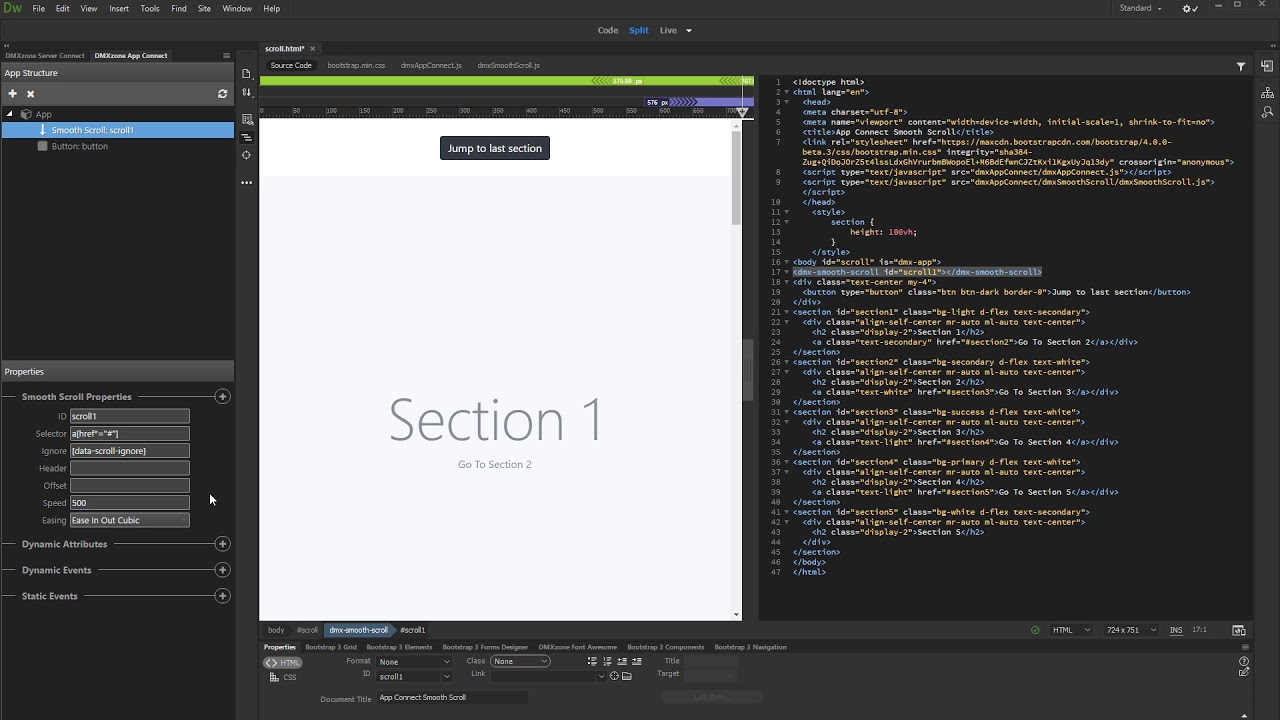Expand Static Events section
The image size is (1280, 720).
(x=222, y=596)
